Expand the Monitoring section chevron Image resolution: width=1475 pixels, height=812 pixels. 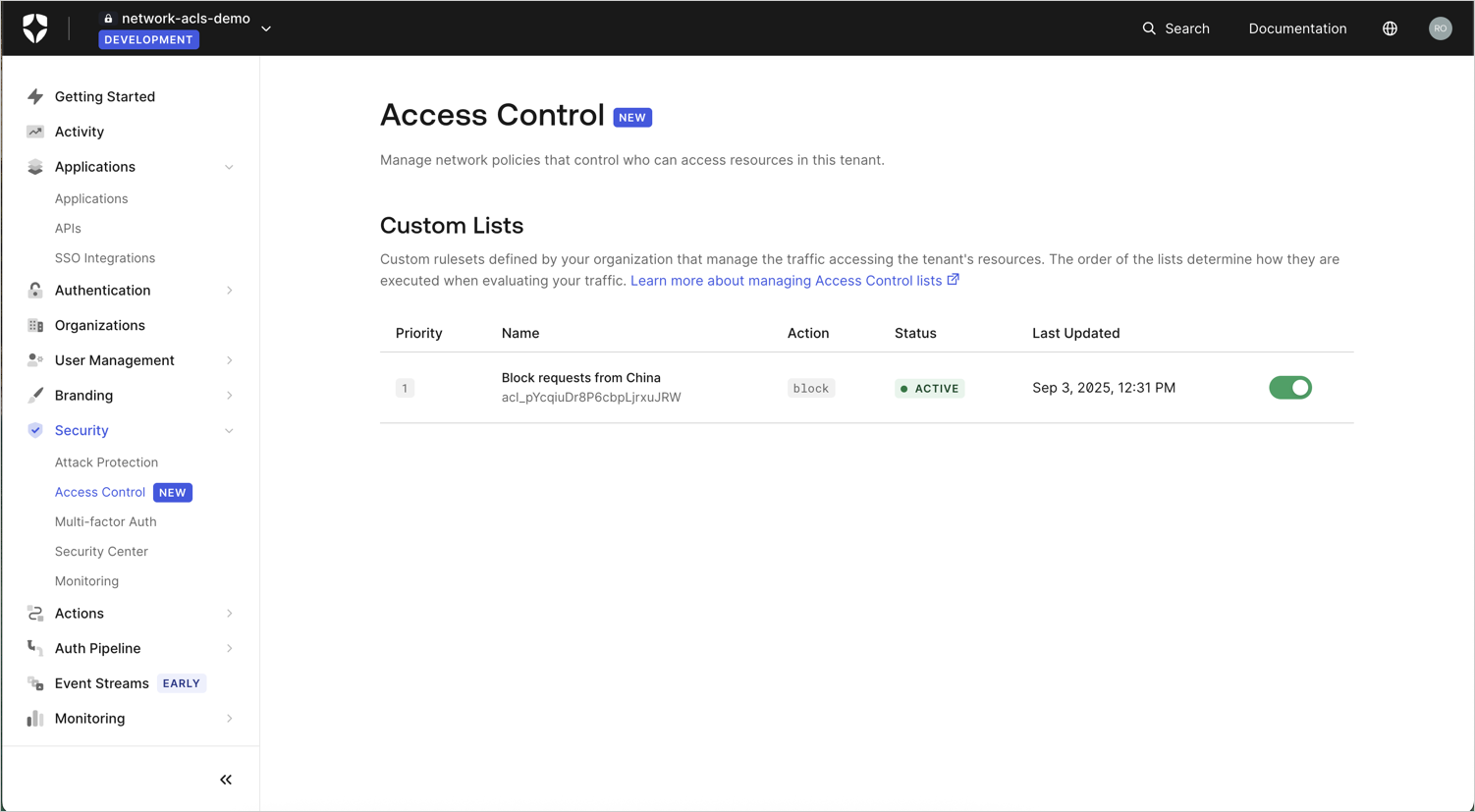229,718
